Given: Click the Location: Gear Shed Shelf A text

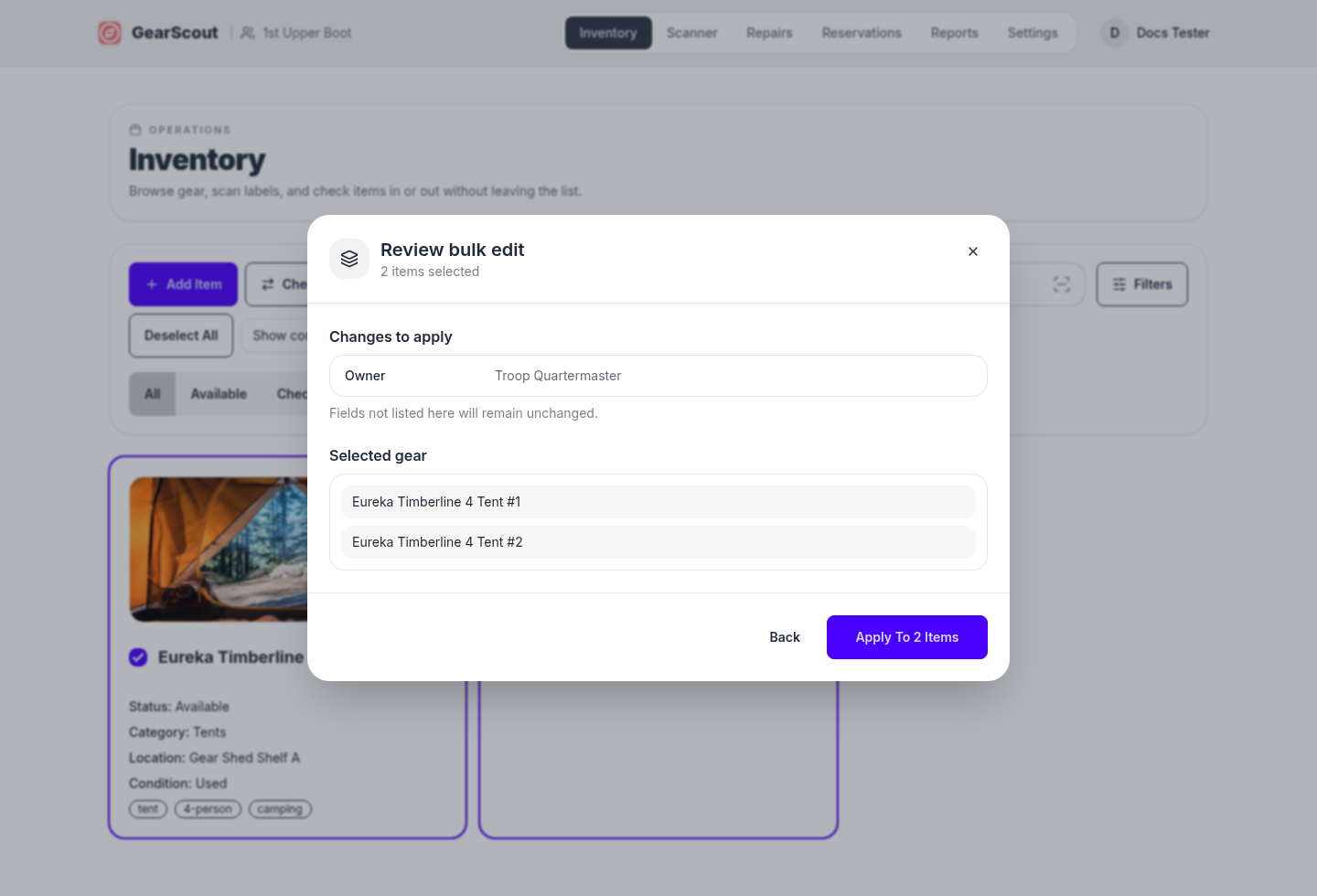Looking at the screenshot, I should 214,758.
